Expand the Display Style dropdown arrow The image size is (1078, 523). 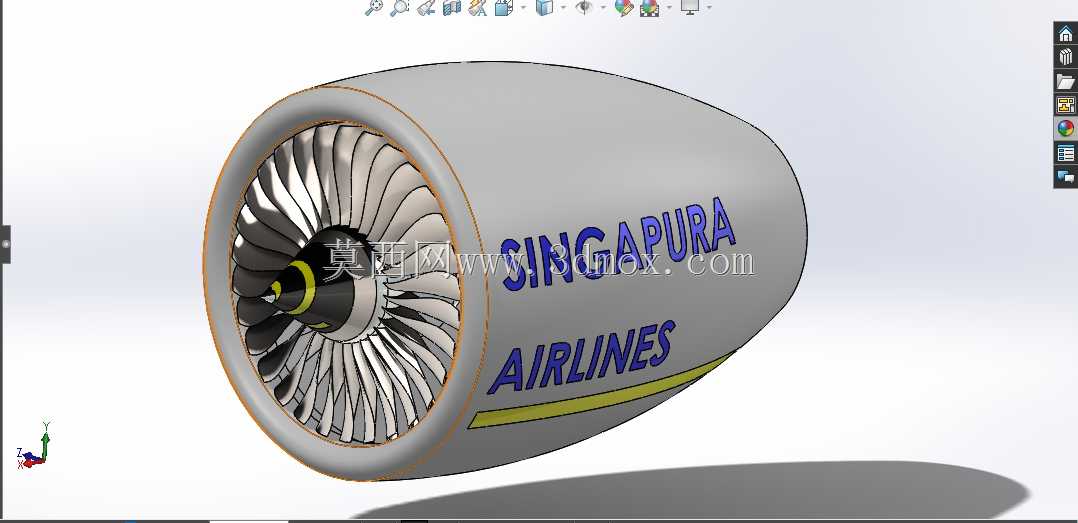coord(564,8)
